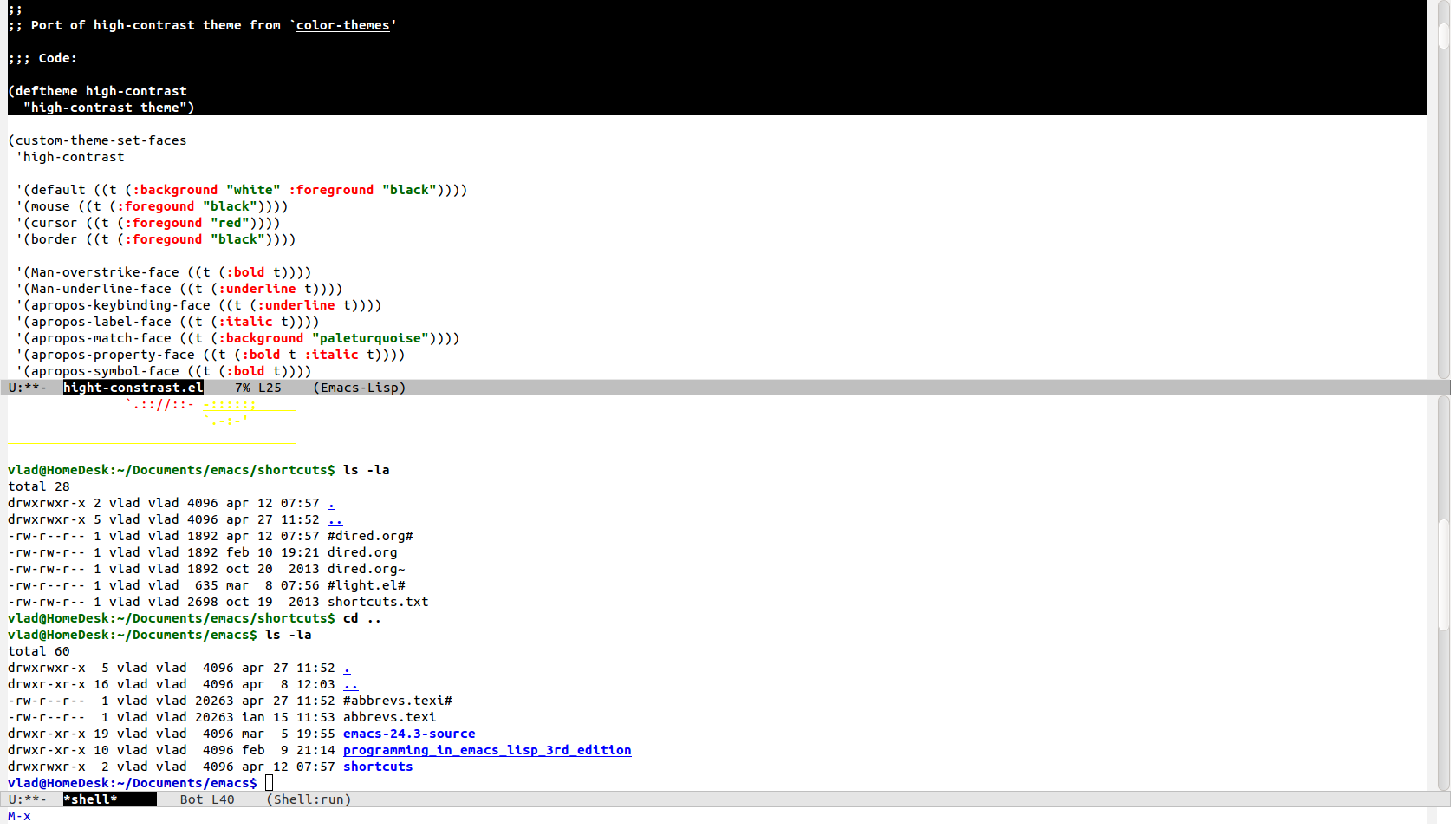1456x835 pixels.
Task: Click the 'high-contrast quoted symbol line
Action: point(70,157)
